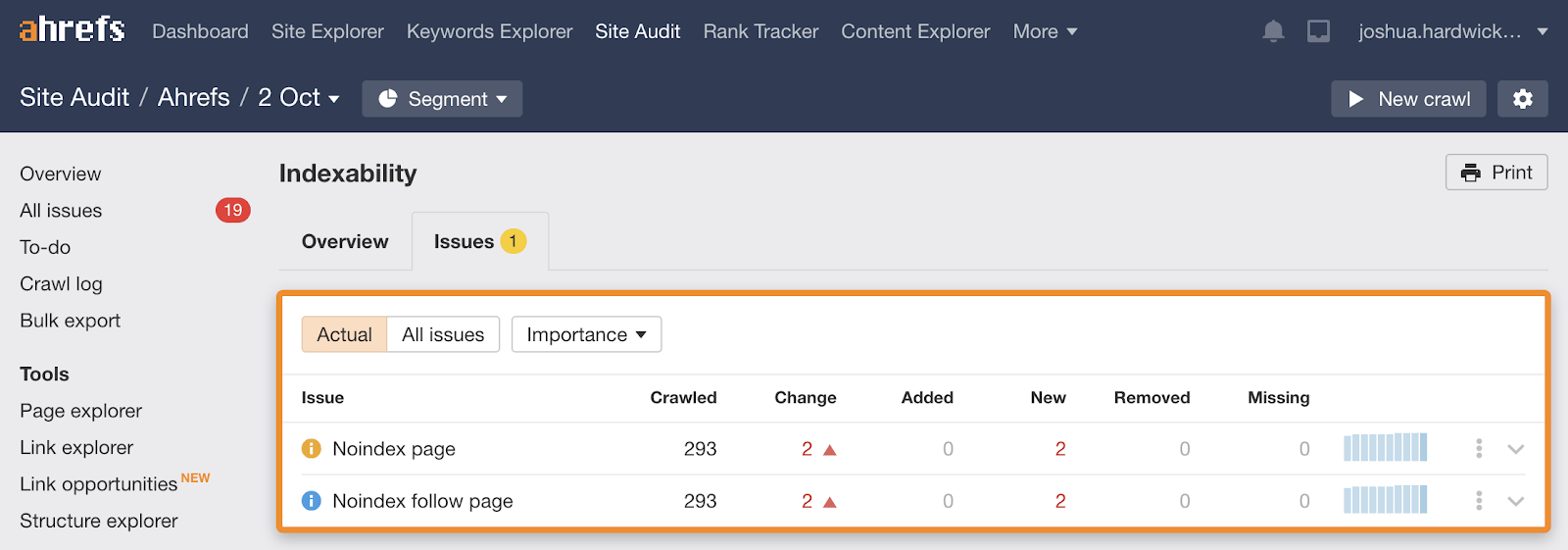This screenshot has height=550, width=1568.
Task: Click history bar chart for Noindex follow page
Action: tap(1385, 499)
